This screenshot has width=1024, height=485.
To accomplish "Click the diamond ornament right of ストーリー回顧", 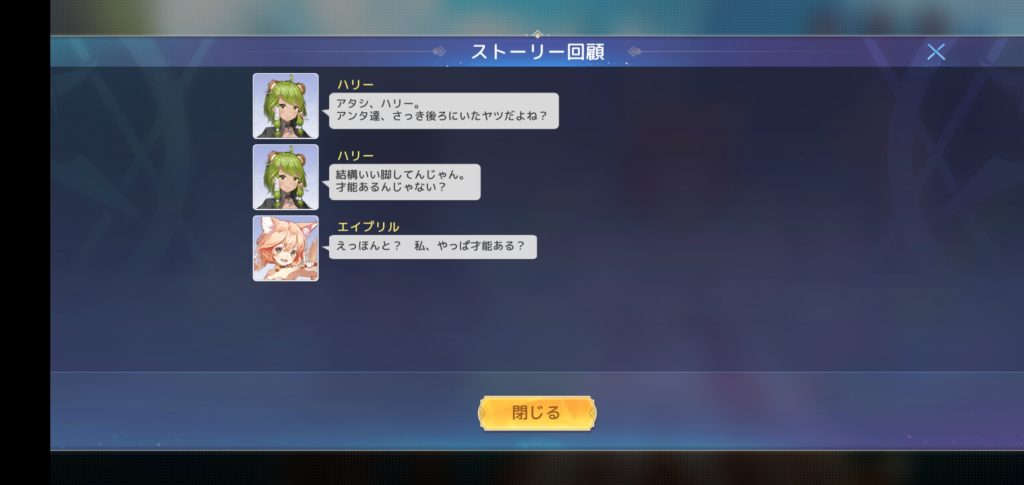I will (635, 51).
